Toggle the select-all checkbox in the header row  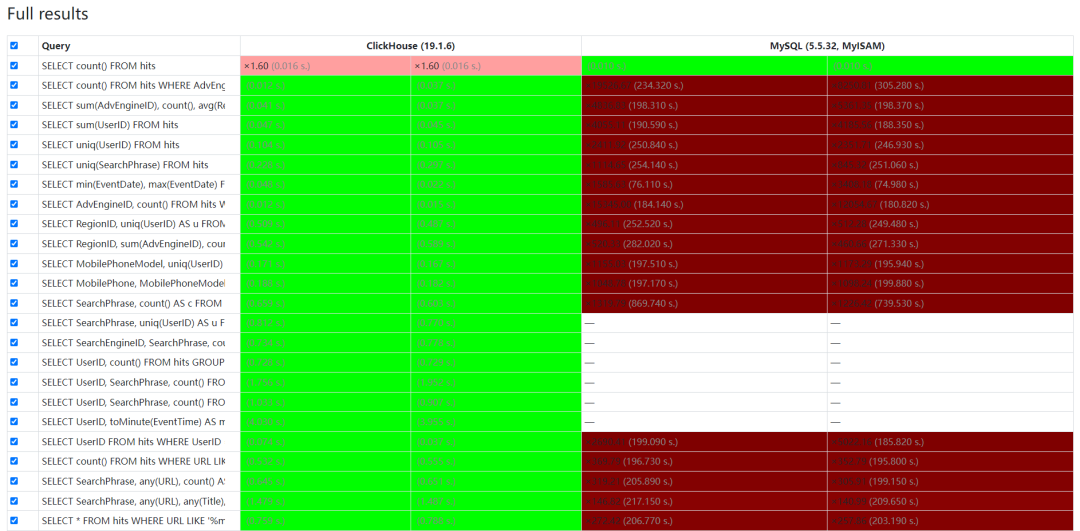(x=14, y=45)
